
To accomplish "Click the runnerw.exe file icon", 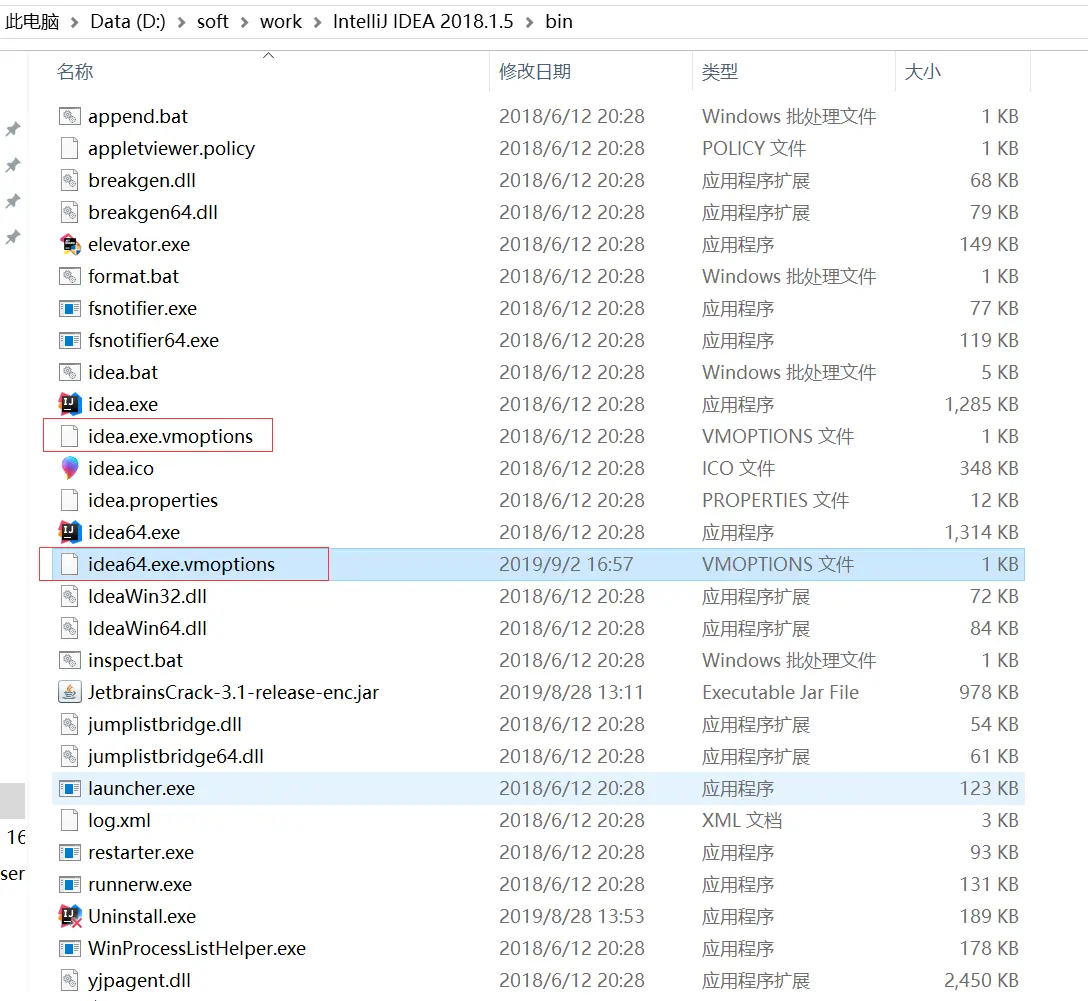I will 69,884.
